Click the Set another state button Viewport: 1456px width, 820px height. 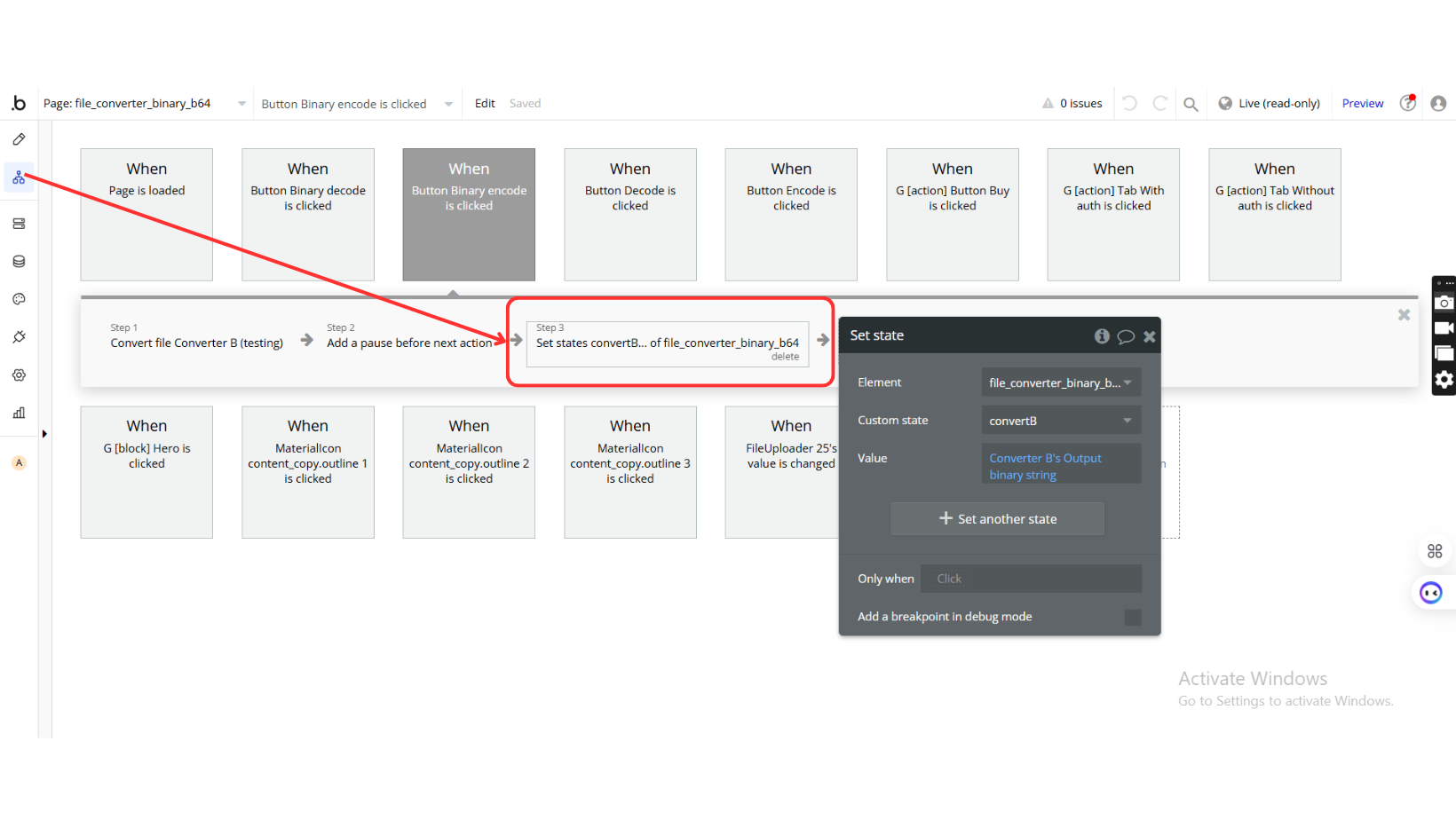pyautogui.click(x=997, y=519)
